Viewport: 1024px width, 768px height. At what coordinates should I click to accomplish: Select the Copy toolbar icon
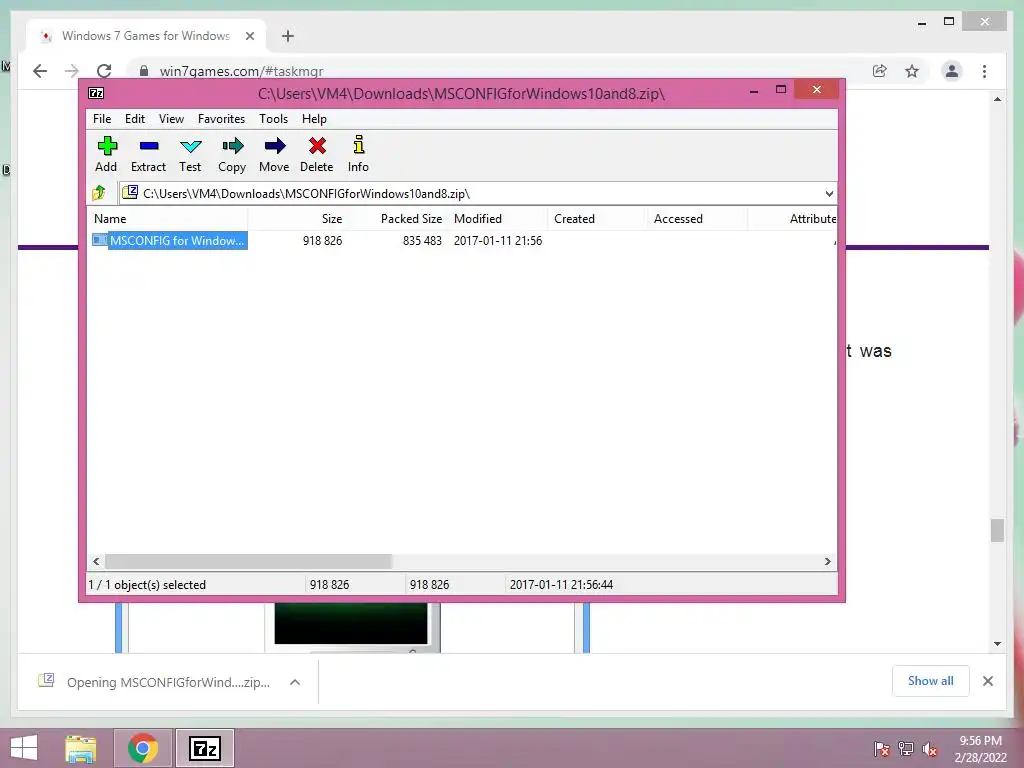tap(232, 154)
